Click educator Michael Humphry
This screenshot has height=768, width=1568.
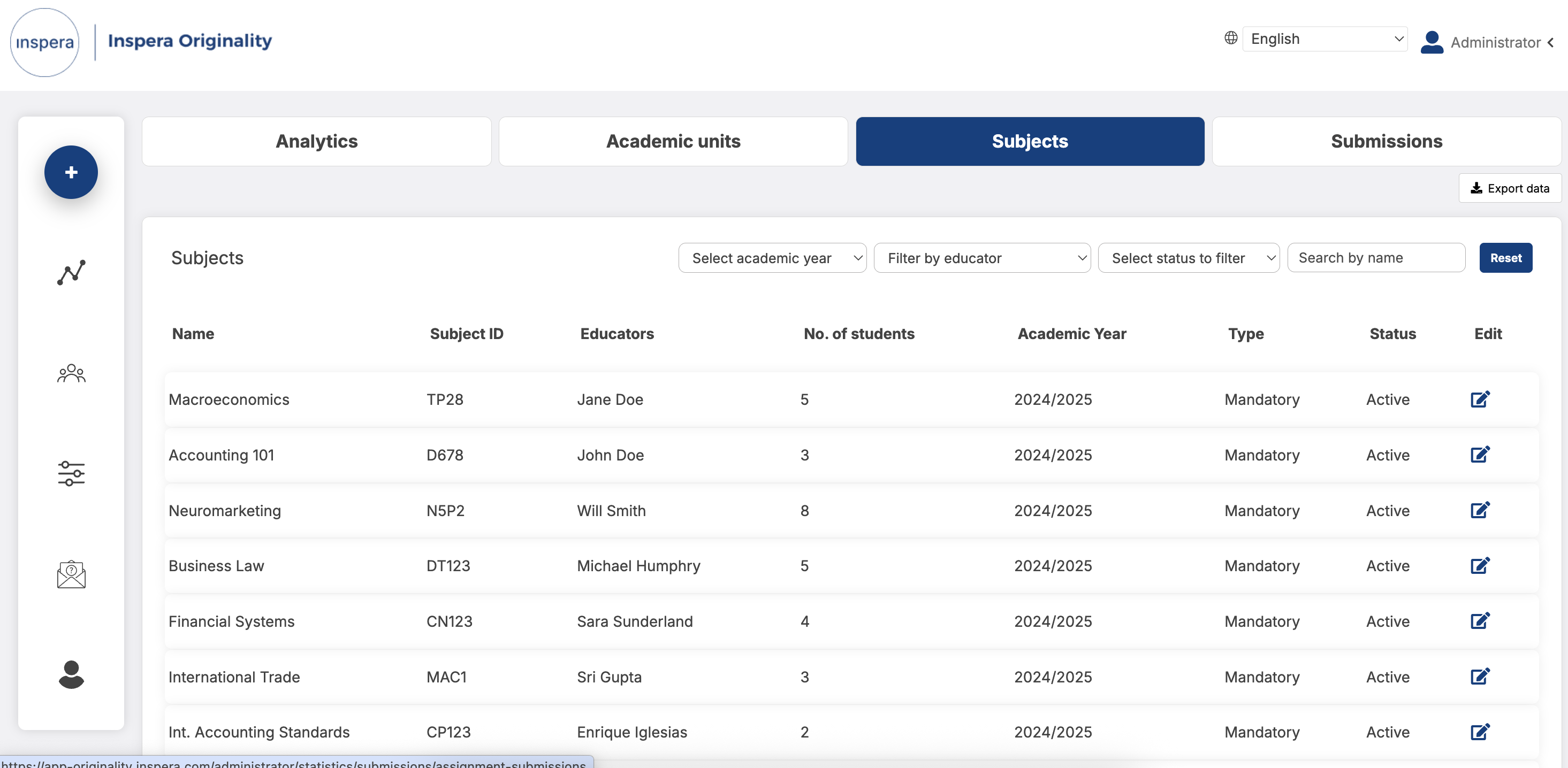(x=638, y=566)
